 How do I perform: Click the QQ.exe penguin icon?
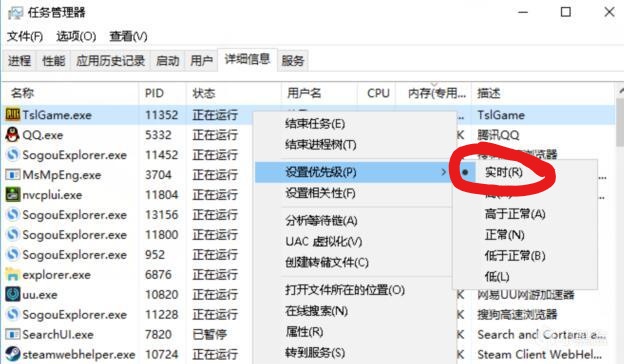(x=12, y=135)
